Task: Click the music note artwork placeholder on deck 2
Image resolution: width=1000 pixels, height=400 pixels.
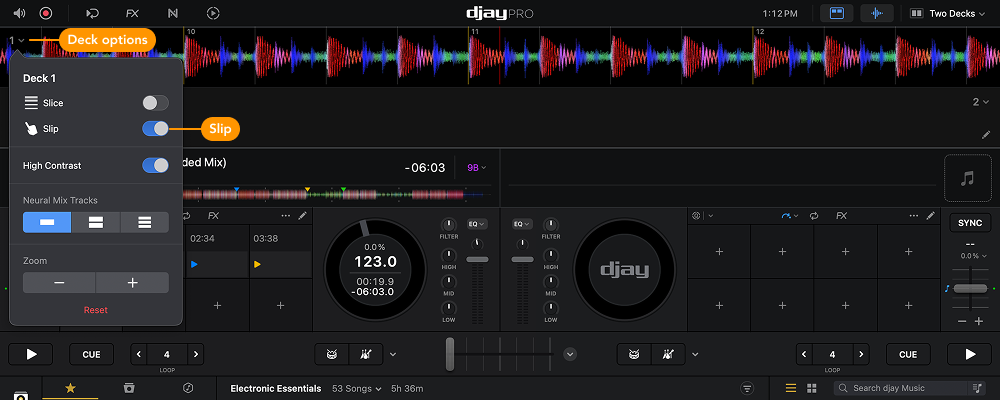Action: 966,178
